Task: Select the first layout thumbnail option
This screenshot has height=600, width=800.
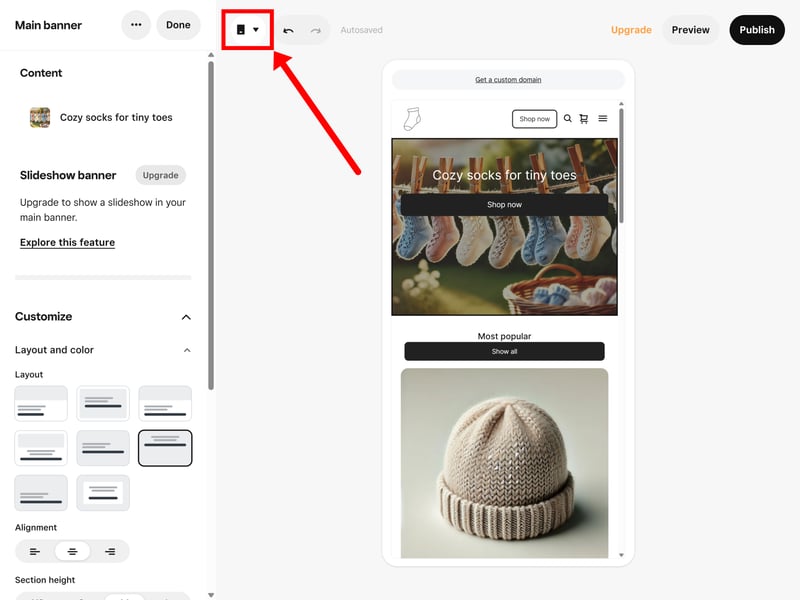Action: [41, 404]
